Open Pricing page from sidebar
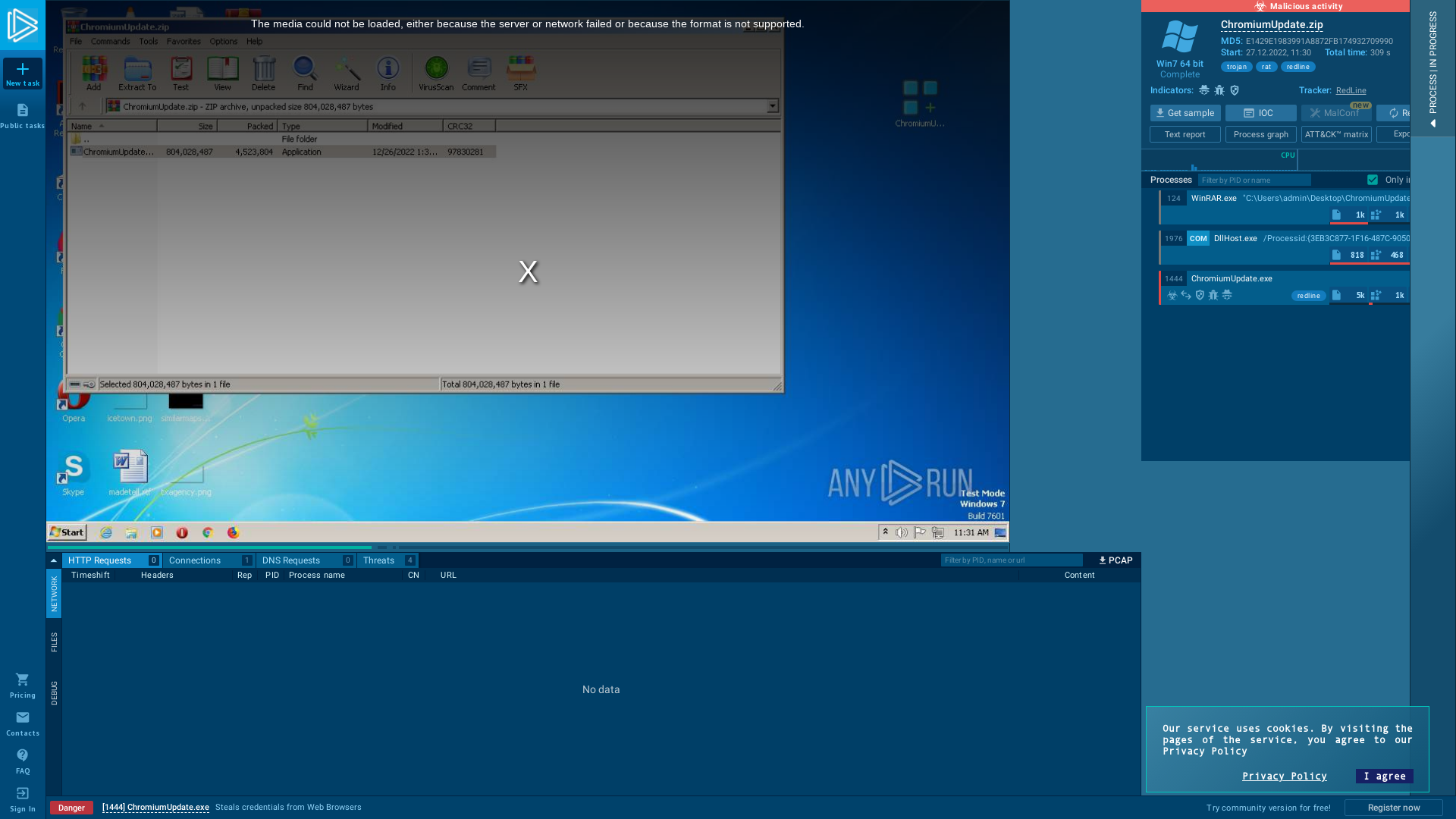 (x=23, y=686)
